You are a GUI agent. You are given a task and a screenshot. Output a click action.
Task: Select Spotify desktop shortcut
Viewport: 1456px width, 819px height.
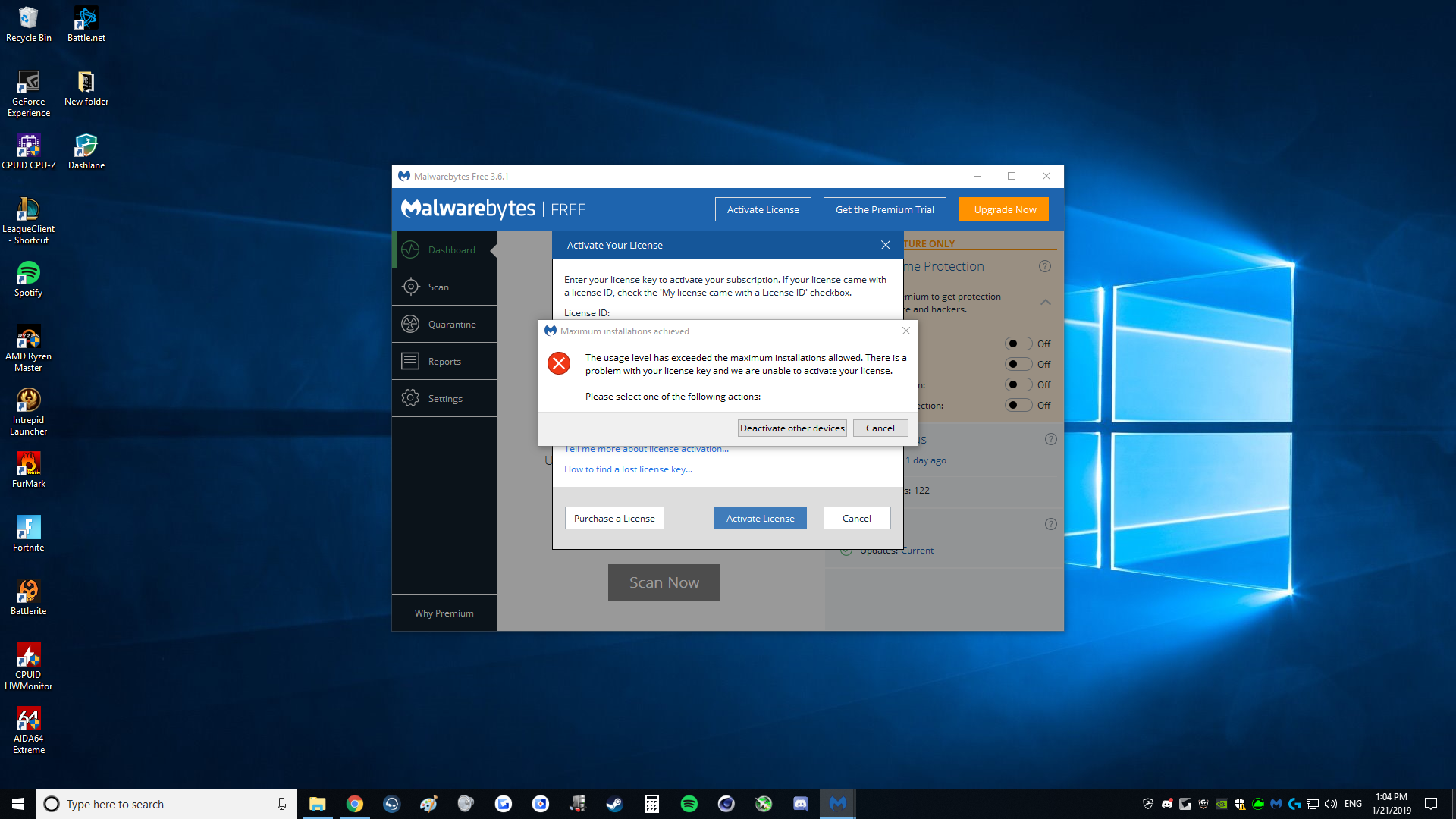pyautogui.click(x=29, y=279)
